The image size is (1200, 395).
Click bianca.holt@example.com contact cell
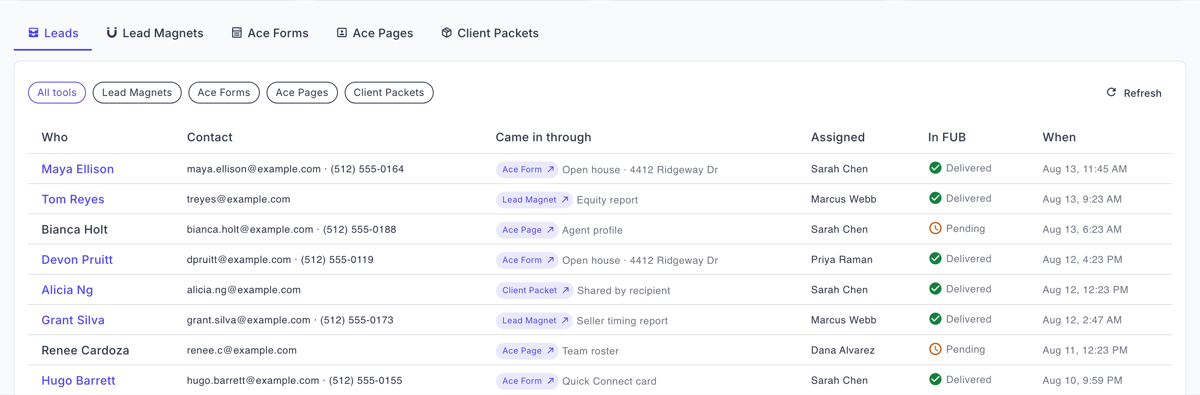tap(291, 229)
